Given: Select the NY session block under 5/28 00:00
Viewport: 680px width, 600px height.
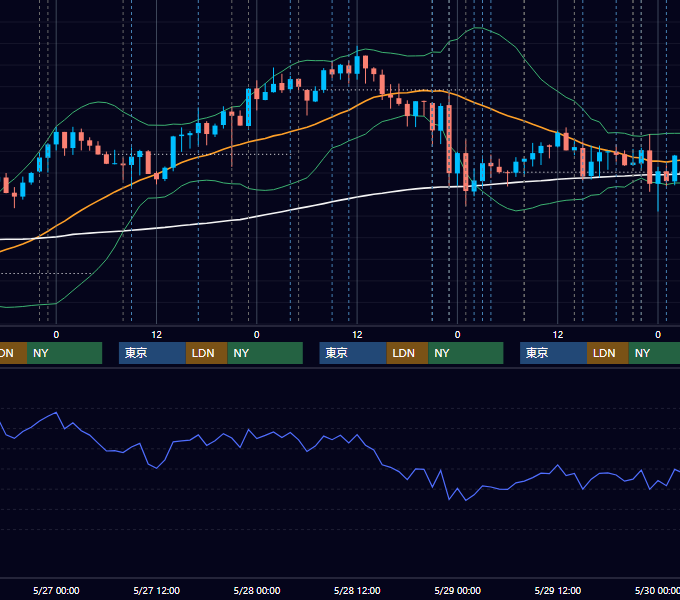Looking at the screenshot, I should [x=265, y=353].
